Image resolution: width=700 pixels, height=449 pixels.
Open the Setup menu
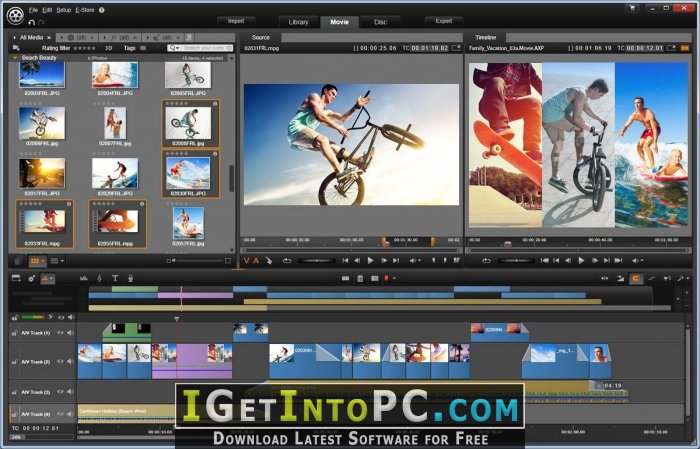[x=63, y=10]
